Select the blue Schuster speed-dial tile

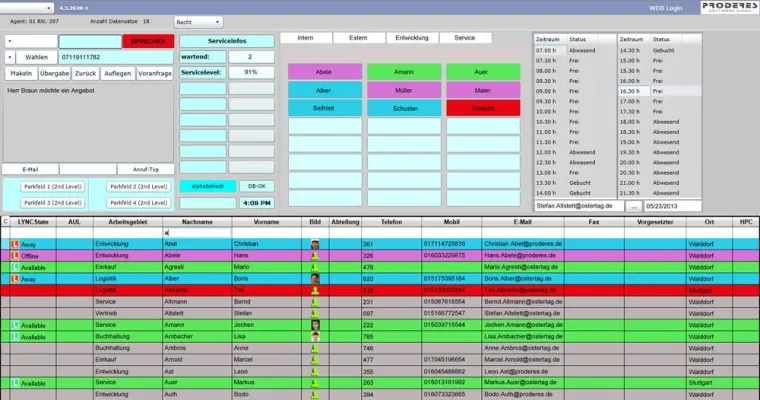click(404, 108)
